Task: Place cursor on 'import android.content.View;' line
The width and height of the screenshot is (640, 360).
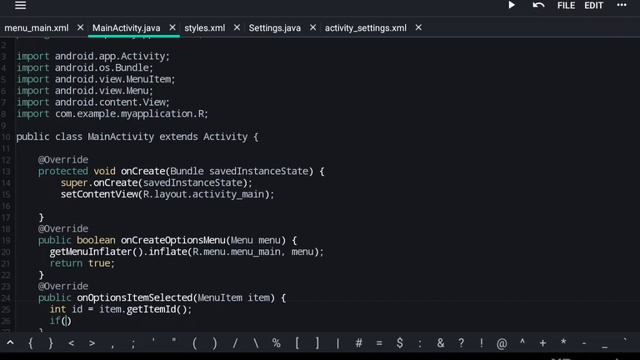Action: click(x=93, y=102)
